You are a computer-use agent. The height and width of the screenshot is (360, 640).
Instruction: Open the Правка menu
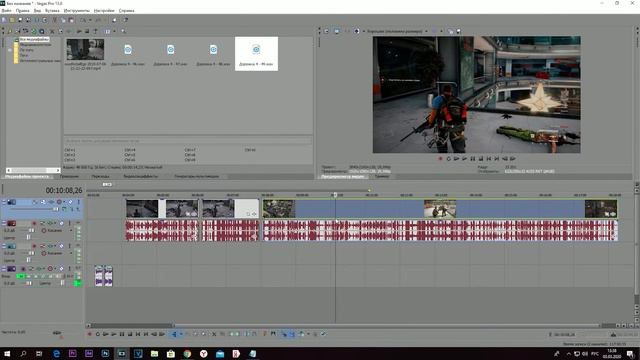[22, 11]
